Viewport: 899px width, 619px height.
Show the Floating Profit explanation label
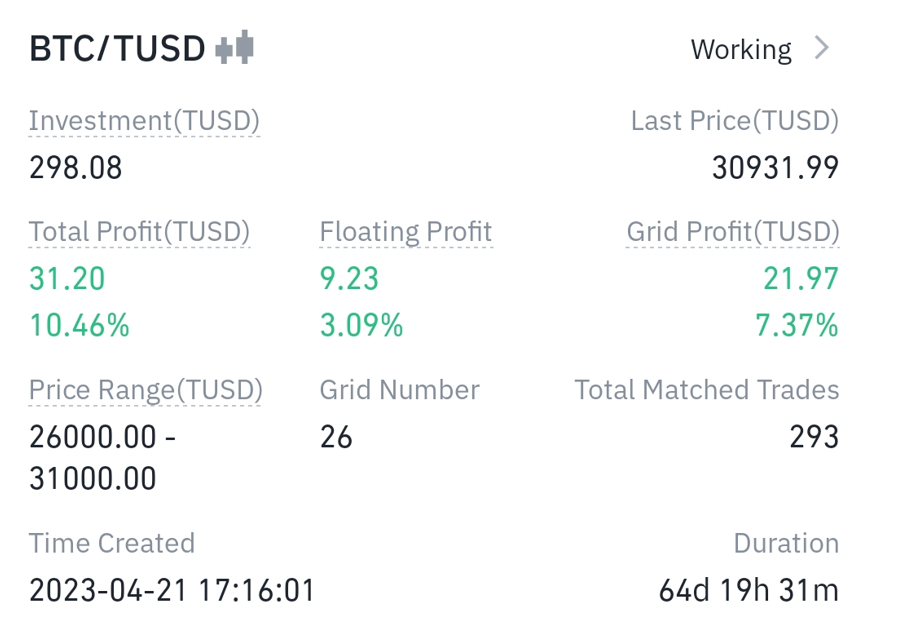[x=406, y=232]
